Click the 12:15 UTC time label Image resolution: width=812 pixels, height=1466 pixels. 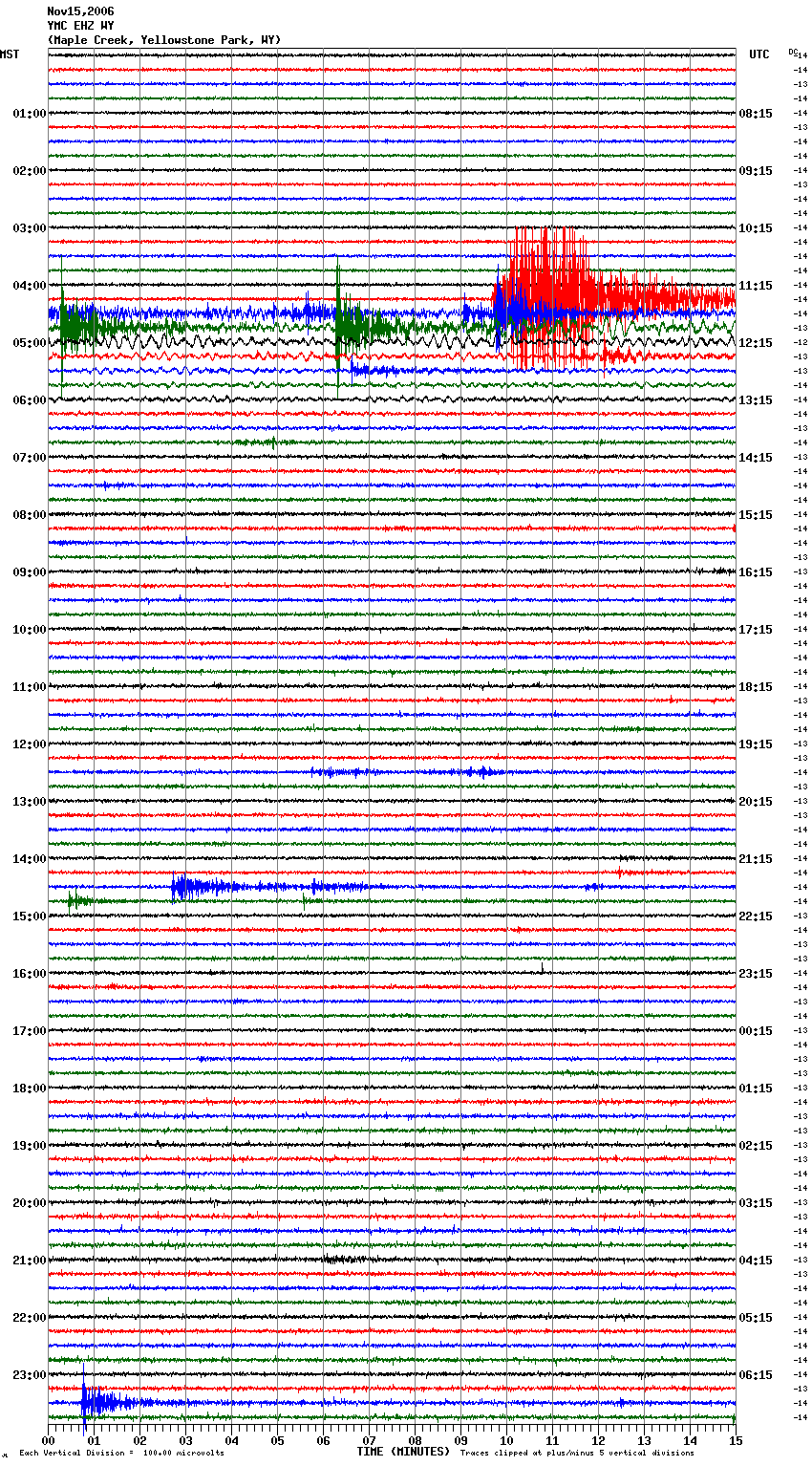[756, 343]
